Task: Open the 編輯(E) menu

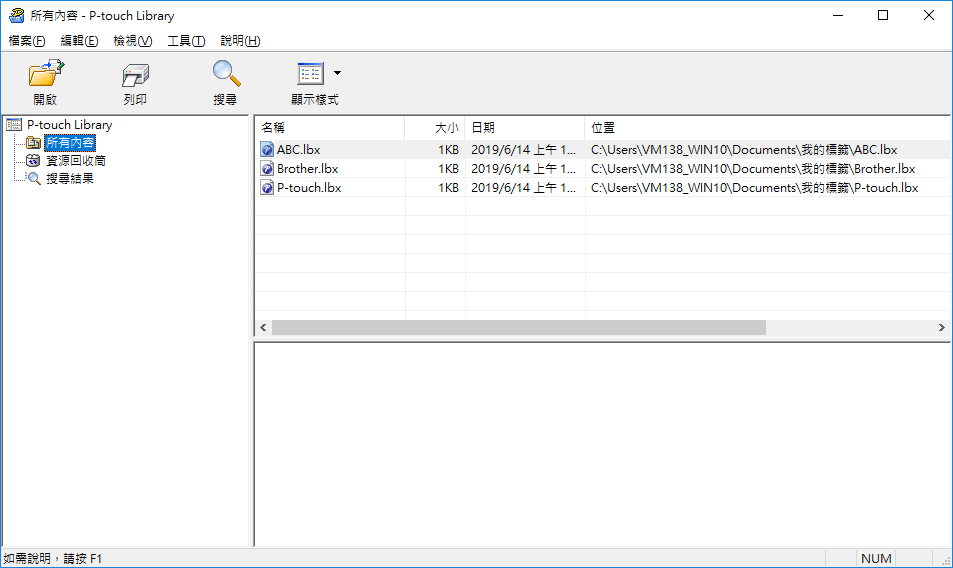Action: click(79, 41)
